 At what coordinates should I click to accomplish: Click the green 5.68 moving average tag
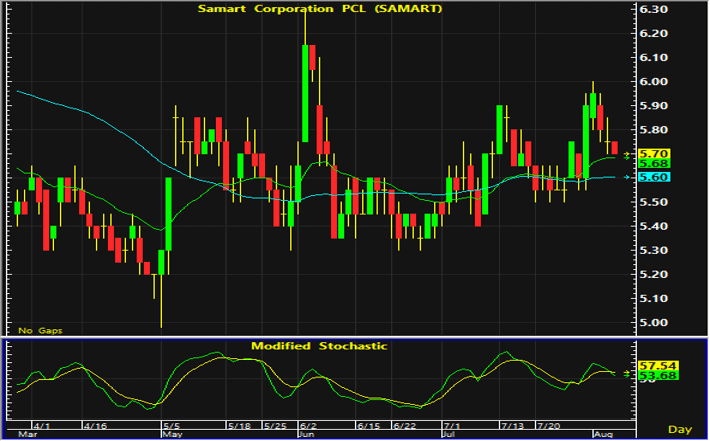653,163
